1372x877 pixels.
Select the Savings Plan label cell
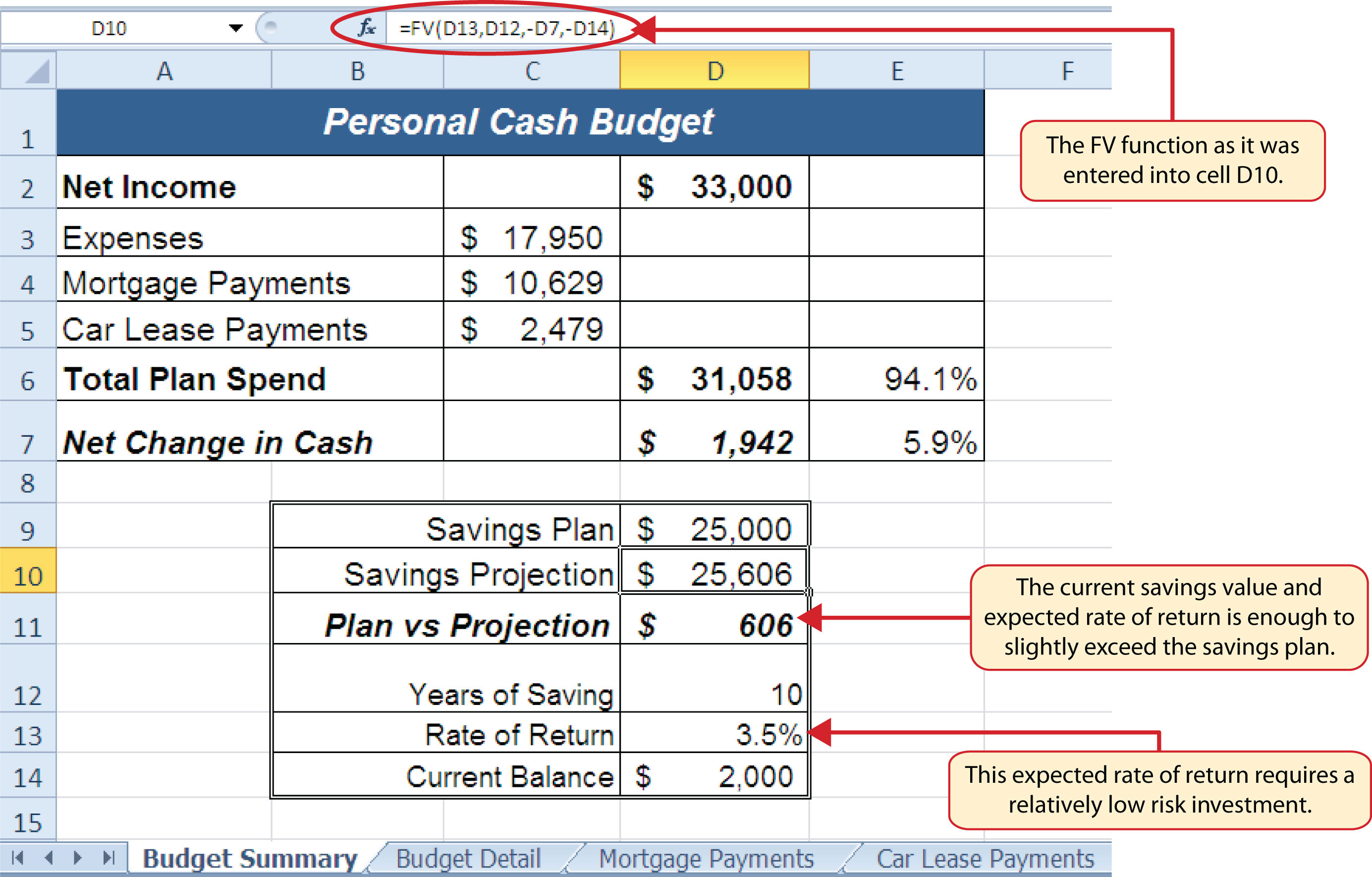tap(446, 526)
